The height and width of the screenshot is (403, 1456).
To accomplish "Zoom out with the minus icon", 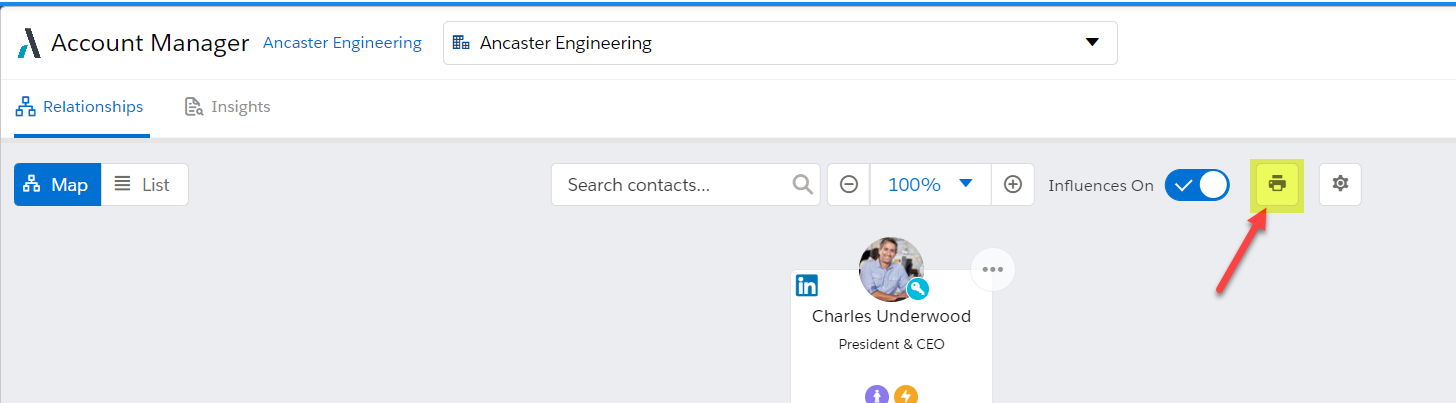I will coord(849,185).
